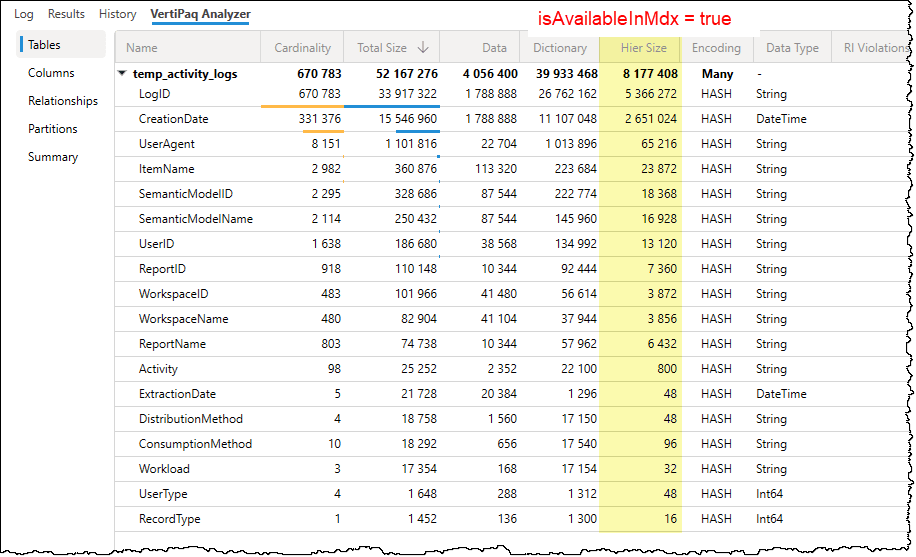Image resolution: width=916 pixels, height=557 pixels.
Task: Collapse the temp_activity_logs table row
Action: (x=122, y=74)
